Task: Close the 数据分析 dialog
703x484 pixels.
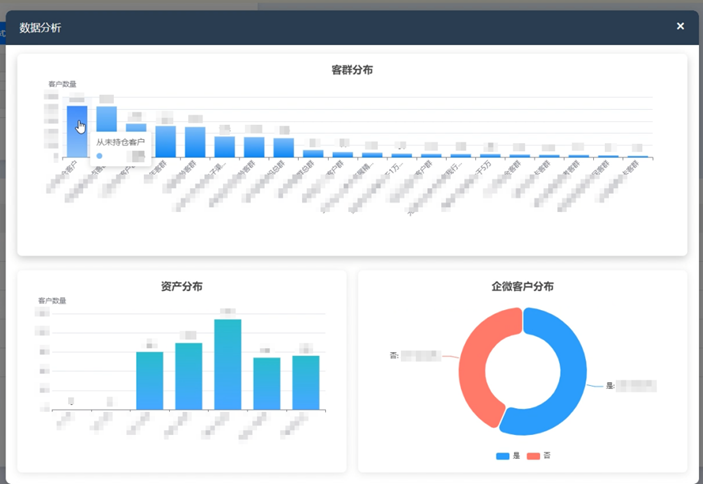Action: pos(680,26)
